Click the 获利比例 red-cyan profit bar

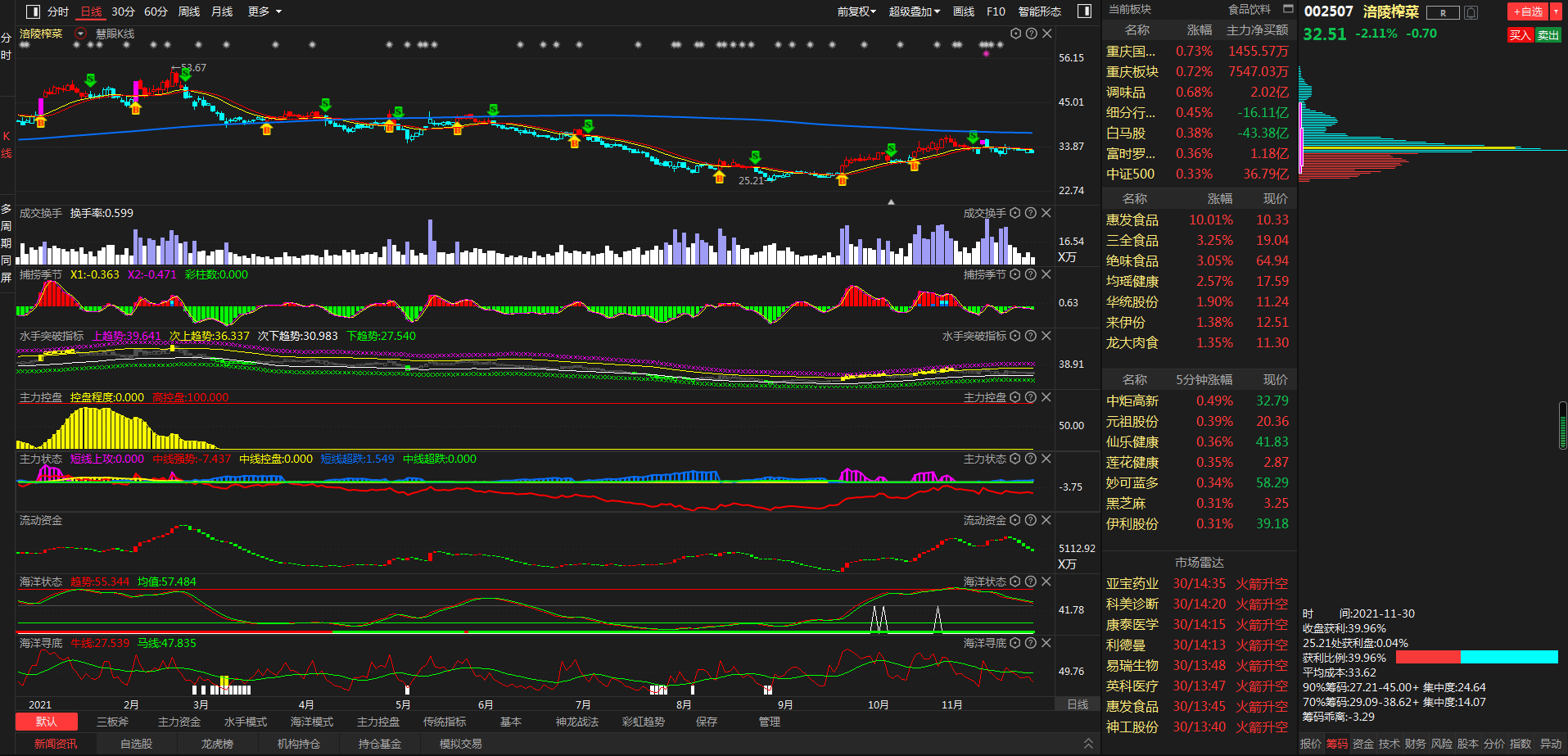(x=1476, y=657)
